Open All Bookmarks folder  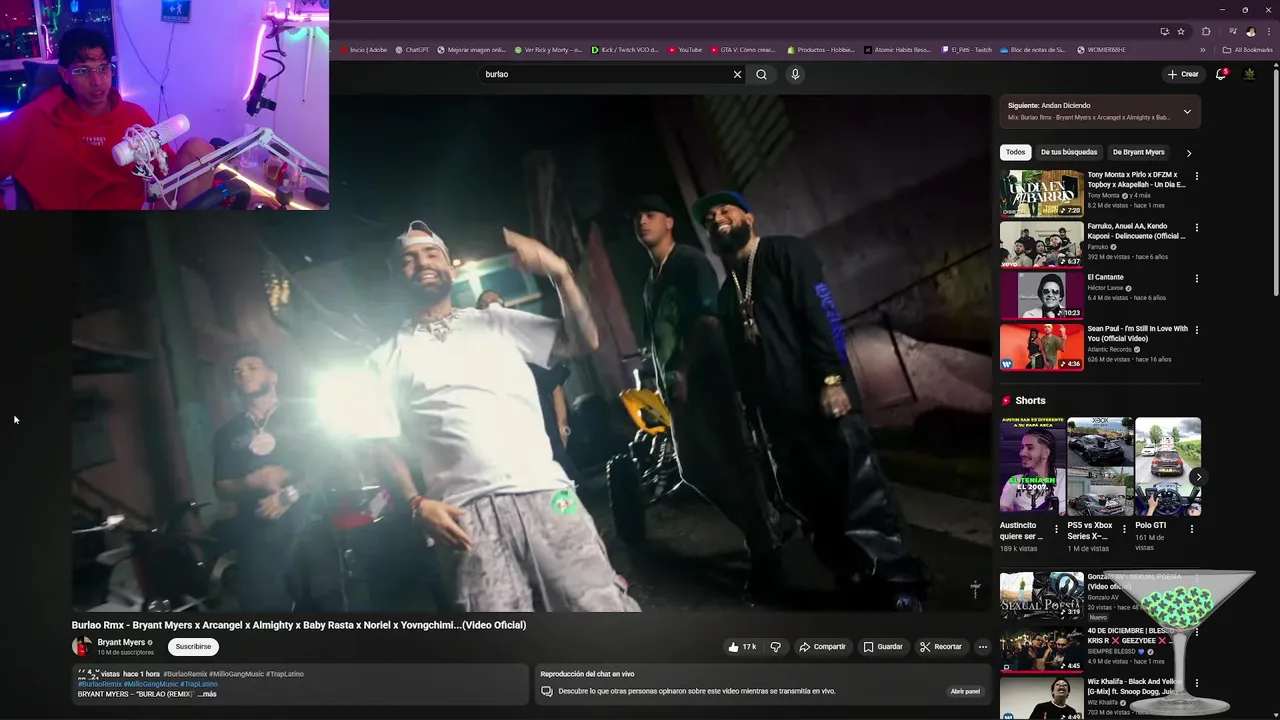pos(1246,50)
